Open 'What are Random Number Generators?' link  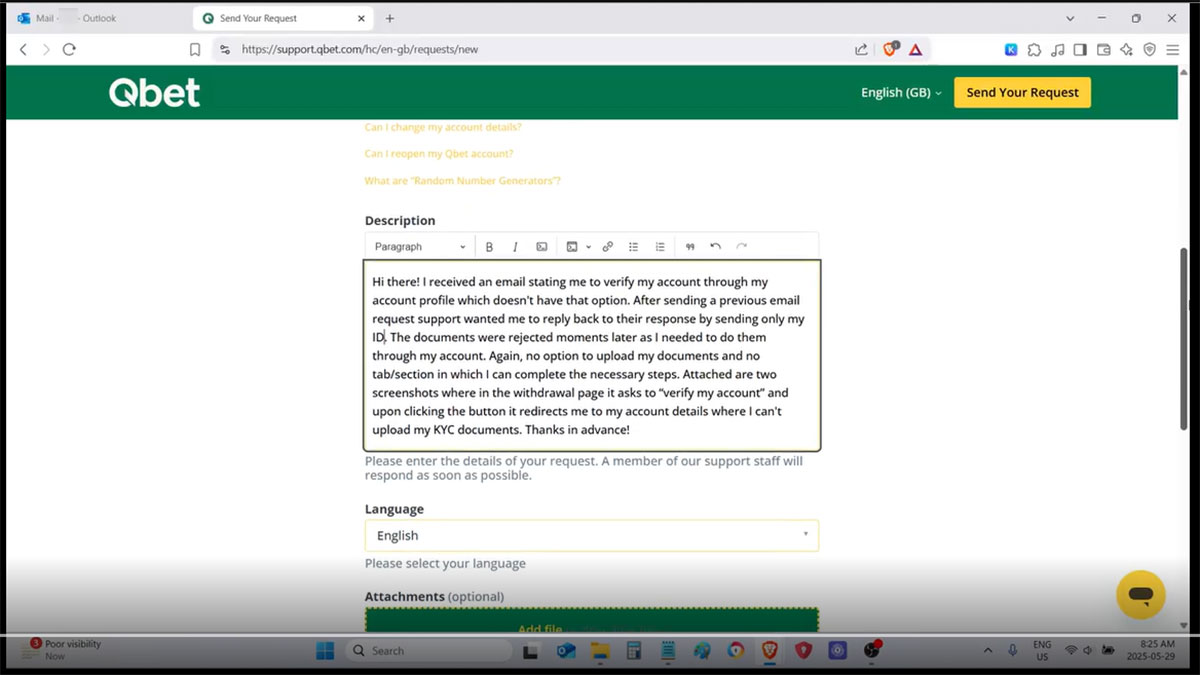(x=462, y=181)
